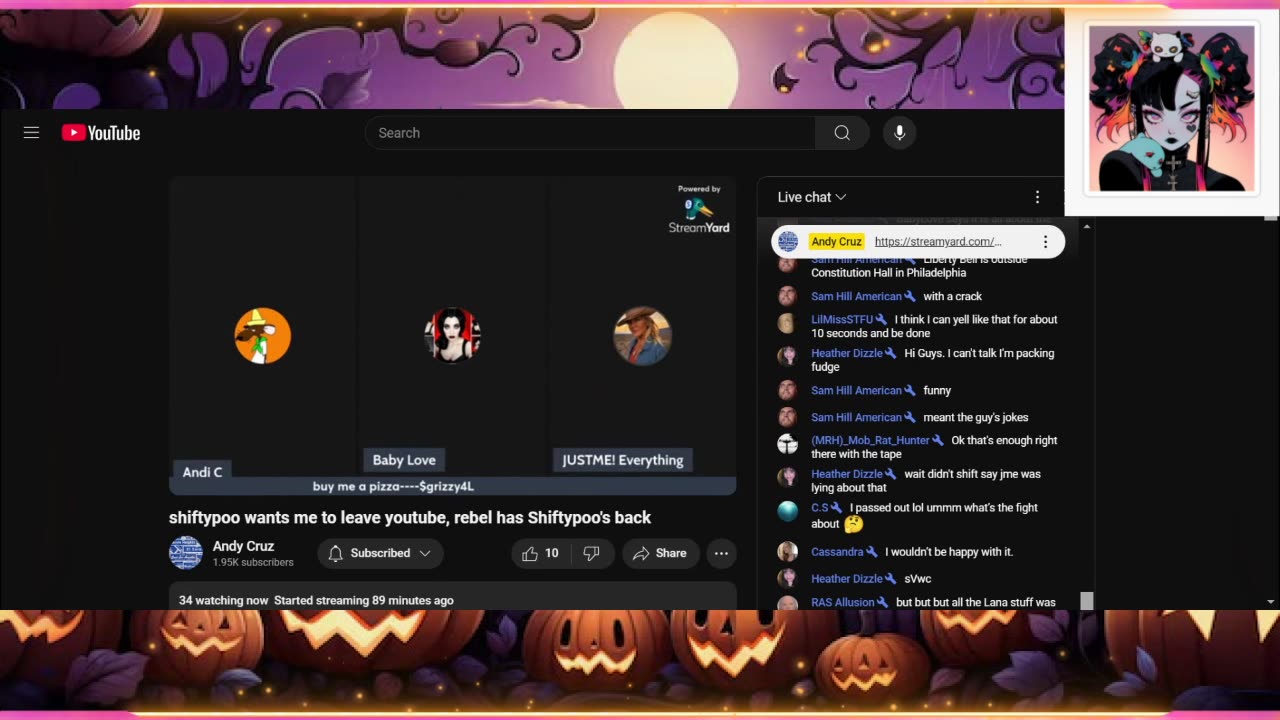Click the '34 watching now' description box
This screenshot has width=1280, height=720.
[x=453, y=596]
